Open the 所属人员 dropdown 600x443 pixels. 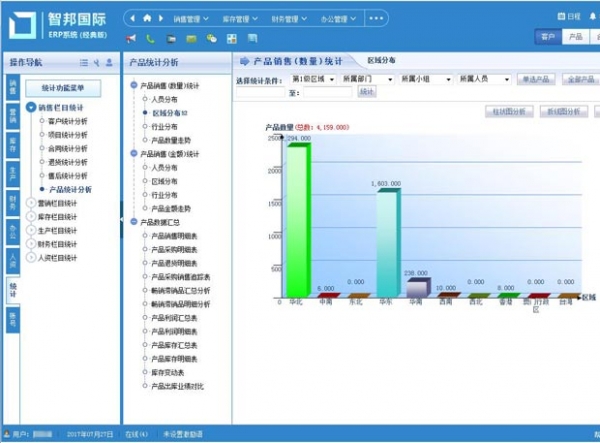pyautogui.click(x=484, y=79)
